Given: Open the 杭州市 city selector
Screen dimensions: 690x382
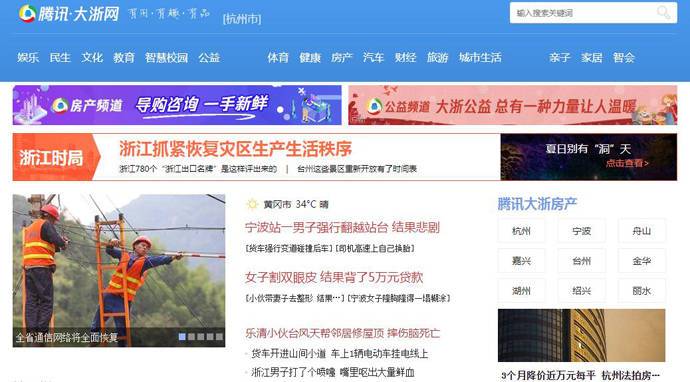Looking at the screenshot, I should (x=242, y=19).
